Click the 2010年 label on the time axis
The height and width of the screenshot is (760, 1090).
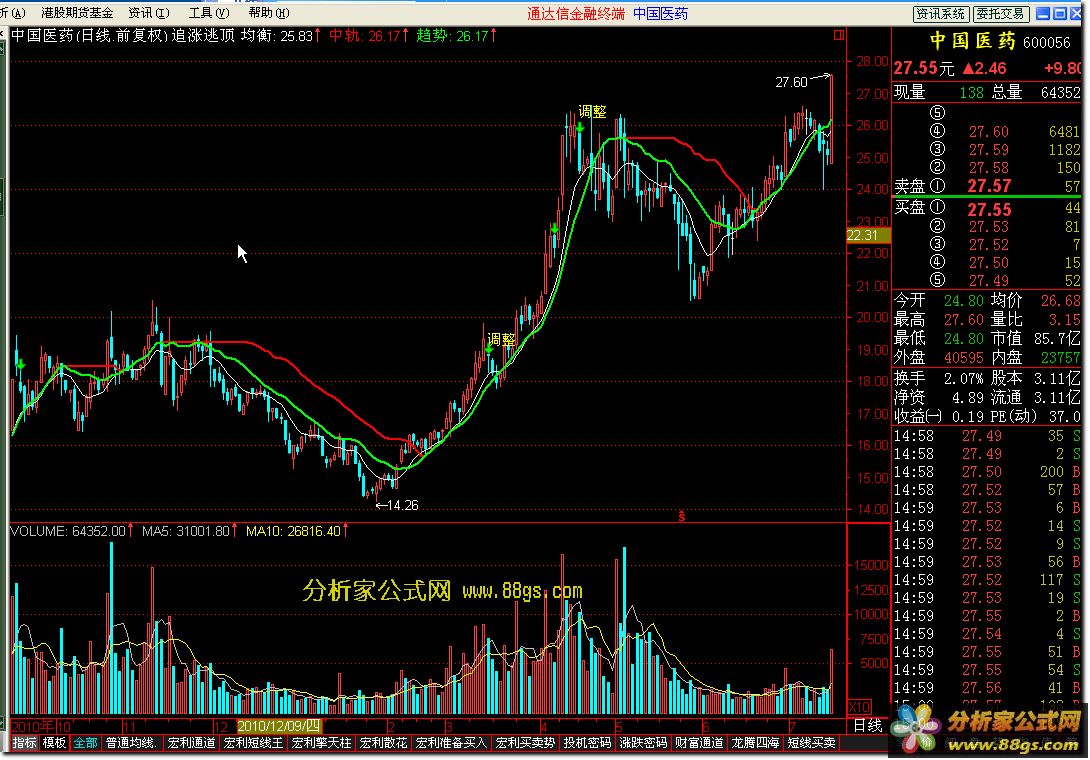coord(33,726)
